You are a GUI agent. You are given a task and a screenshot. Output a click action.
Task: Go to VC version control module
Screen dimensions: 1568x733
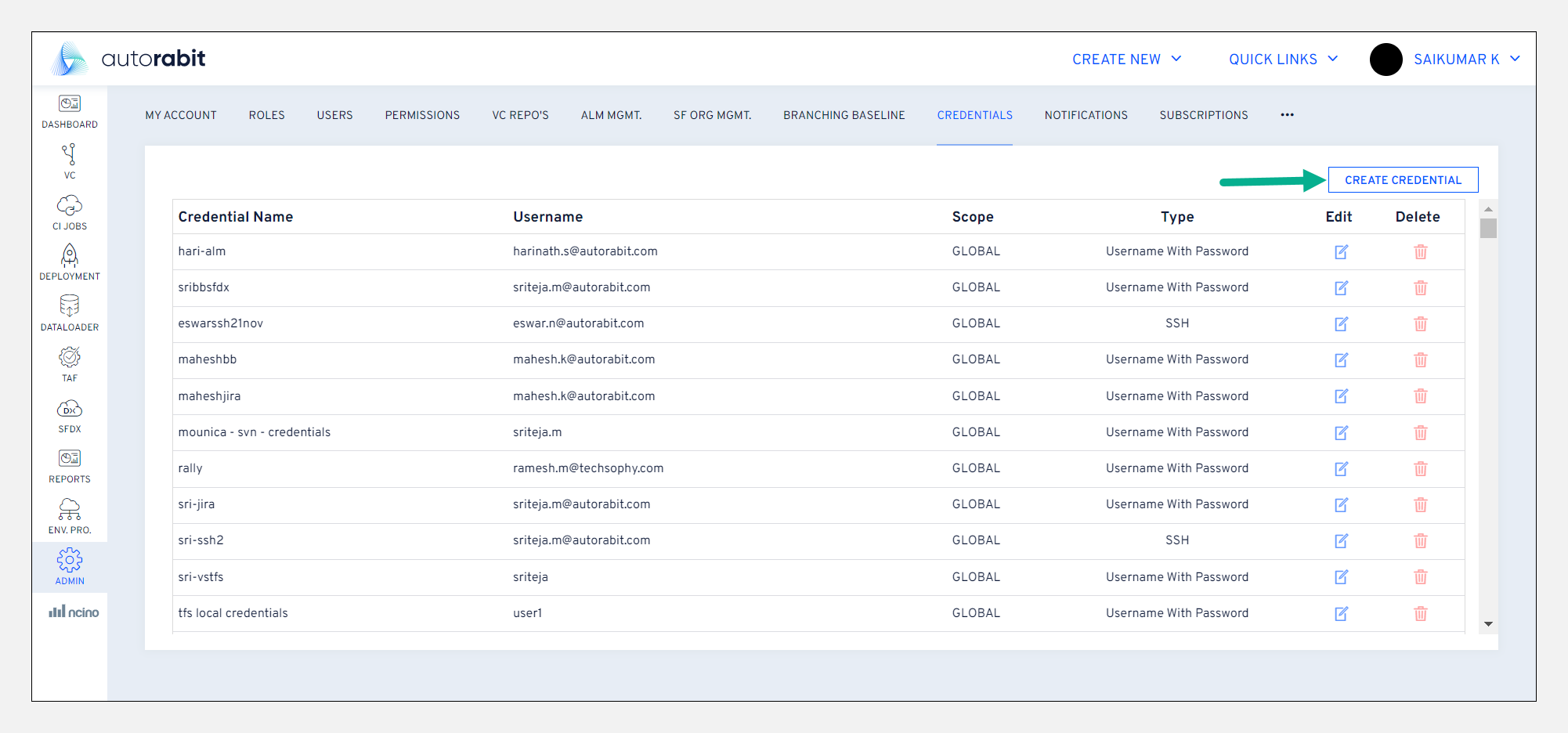pyautogui.click(x=70, y=161)
